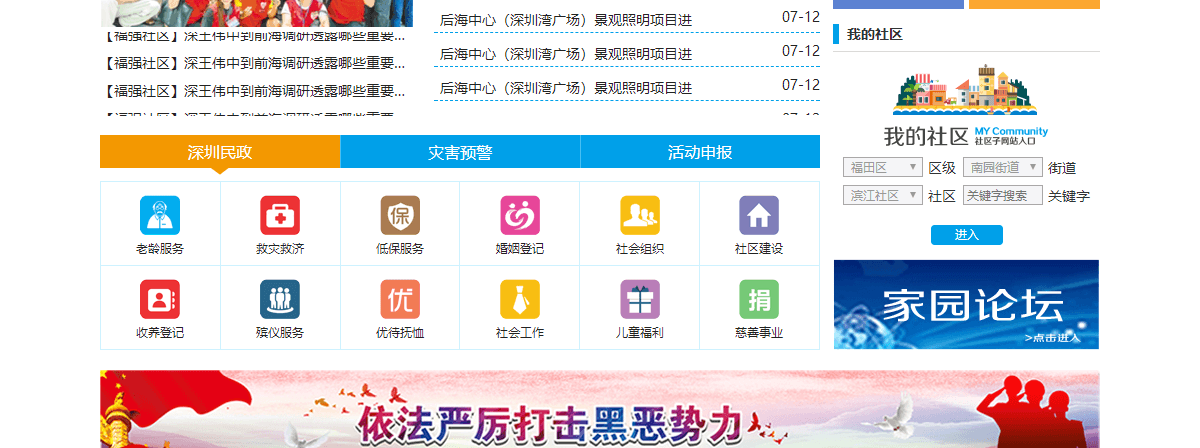Screen dimensions: 1200x448
Task: Open the 救灾救济 first-aid kit icon
Action: pyautogui.click(x=280, y=215)
